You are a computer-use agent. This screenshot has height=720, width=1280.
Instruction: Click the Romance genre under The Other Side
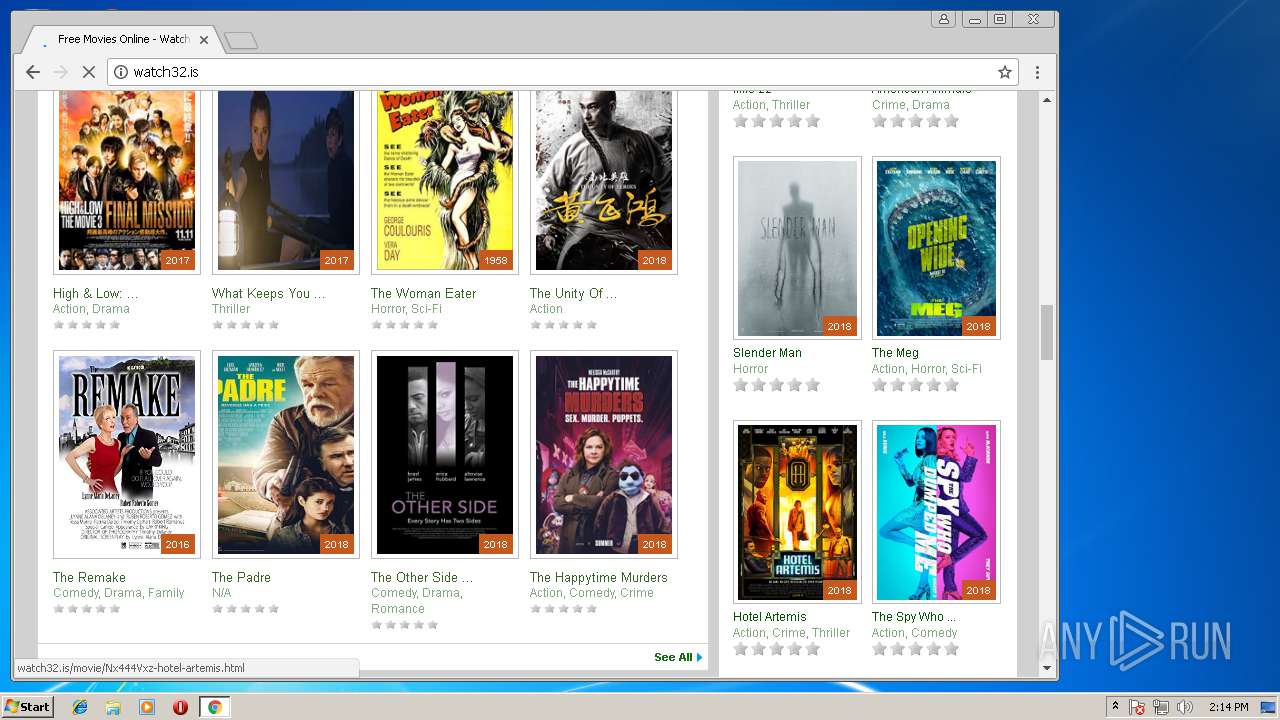(x=398, y=609)
